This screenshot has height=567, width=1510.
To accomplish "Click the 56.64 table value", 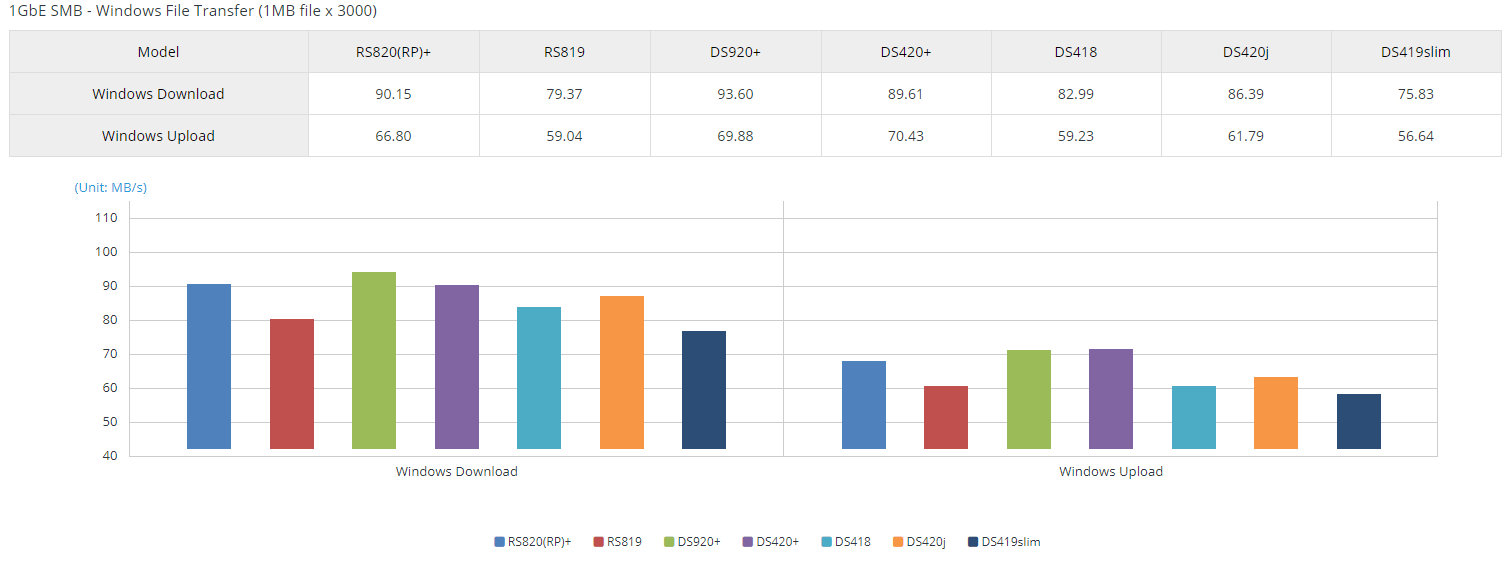I will (1416, 136).
